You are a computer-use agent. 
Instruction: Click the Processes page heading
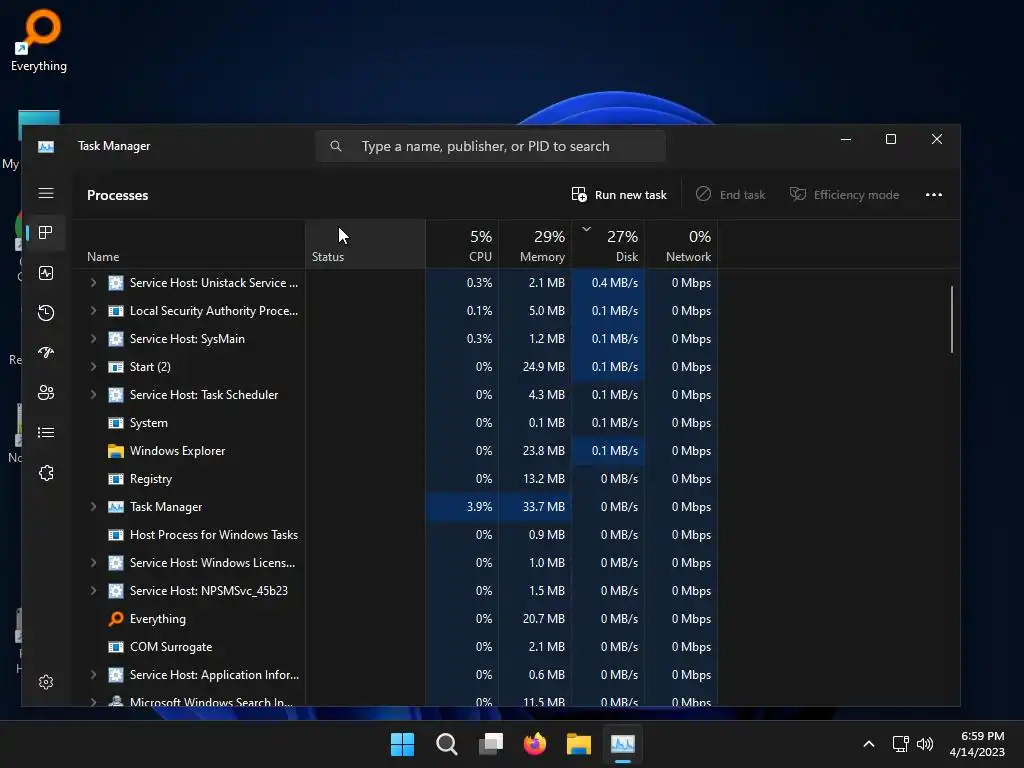coord(118,195)
